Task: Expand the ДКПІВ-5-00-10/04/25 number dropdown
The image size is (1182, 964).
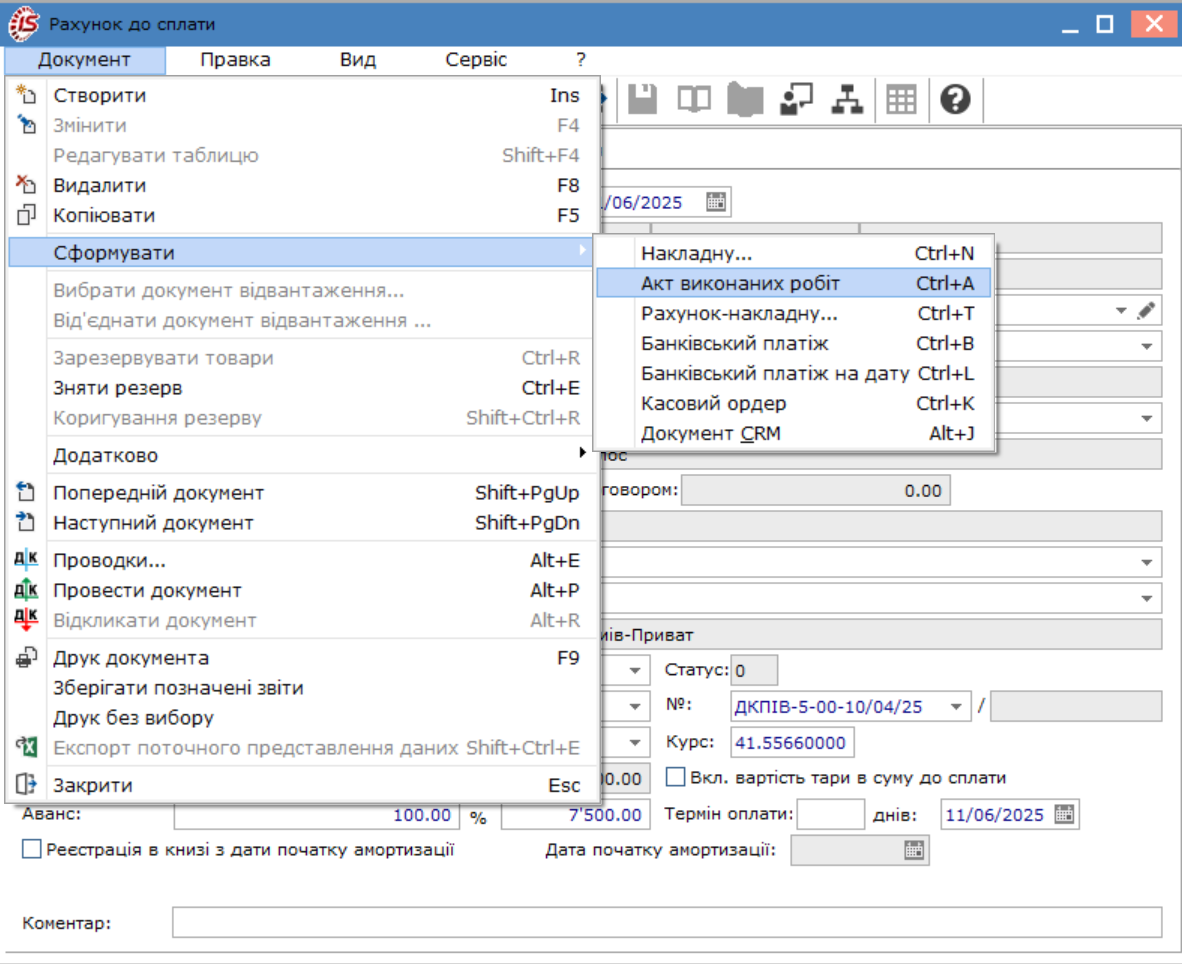Action: [x=956, y=706]
